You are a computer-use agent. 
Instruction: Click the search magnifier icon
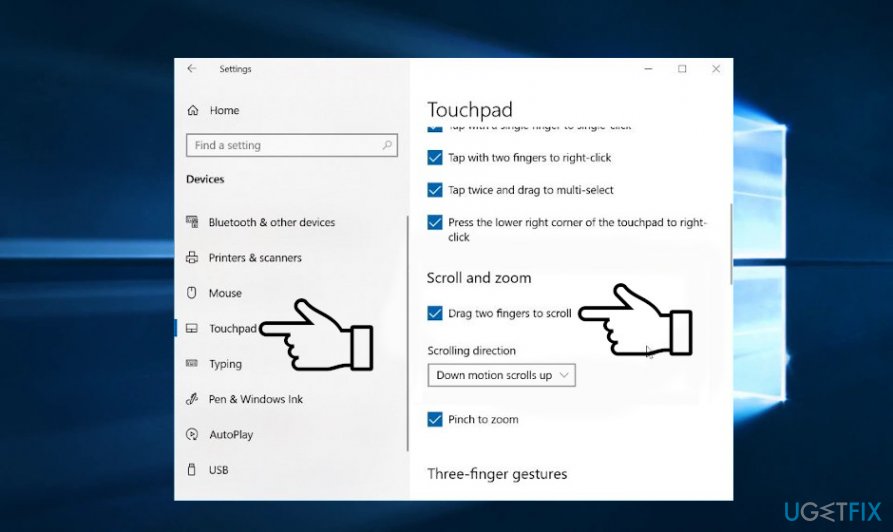pos(387,145)
